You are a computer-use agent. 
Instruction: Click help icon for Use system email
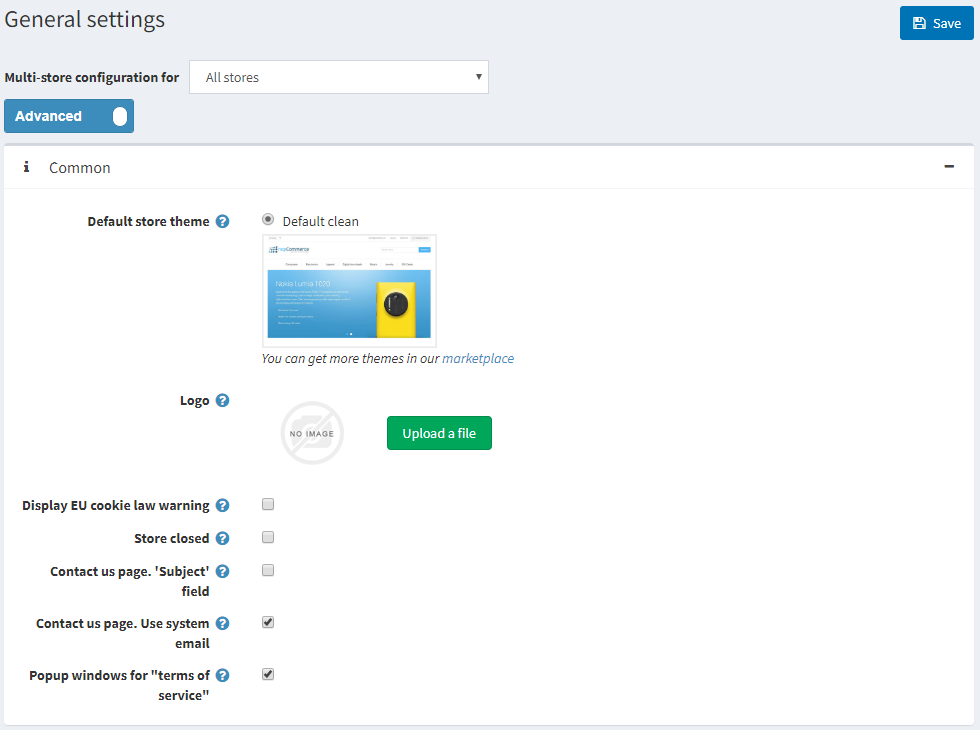click(223, 623)
